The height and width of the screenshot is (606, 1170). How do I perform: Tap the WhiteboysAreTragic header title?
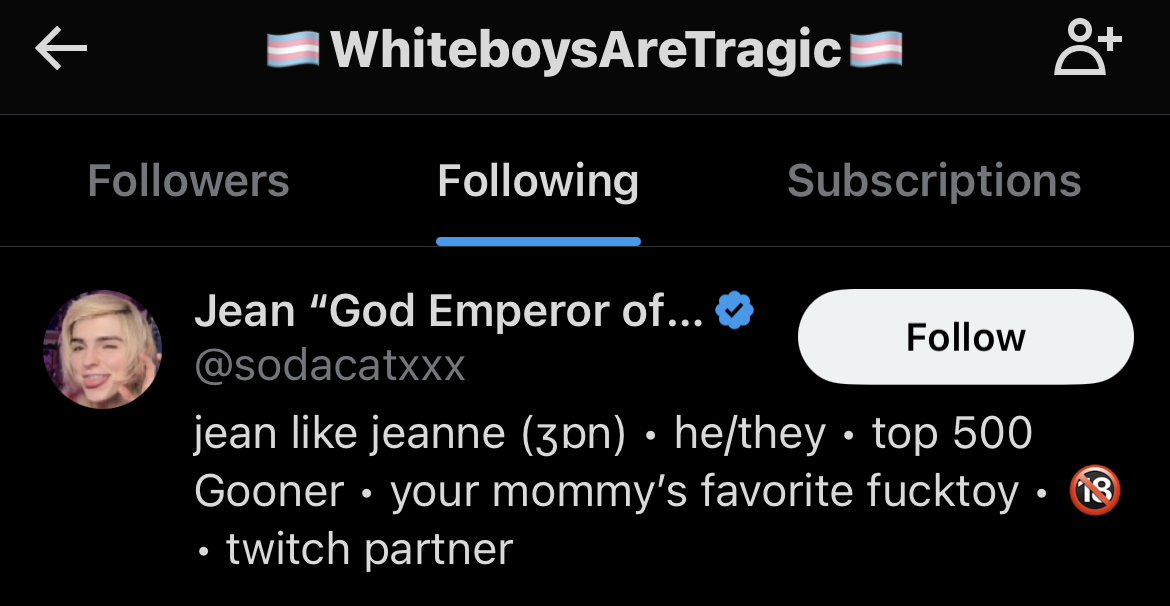click(586, 51)
